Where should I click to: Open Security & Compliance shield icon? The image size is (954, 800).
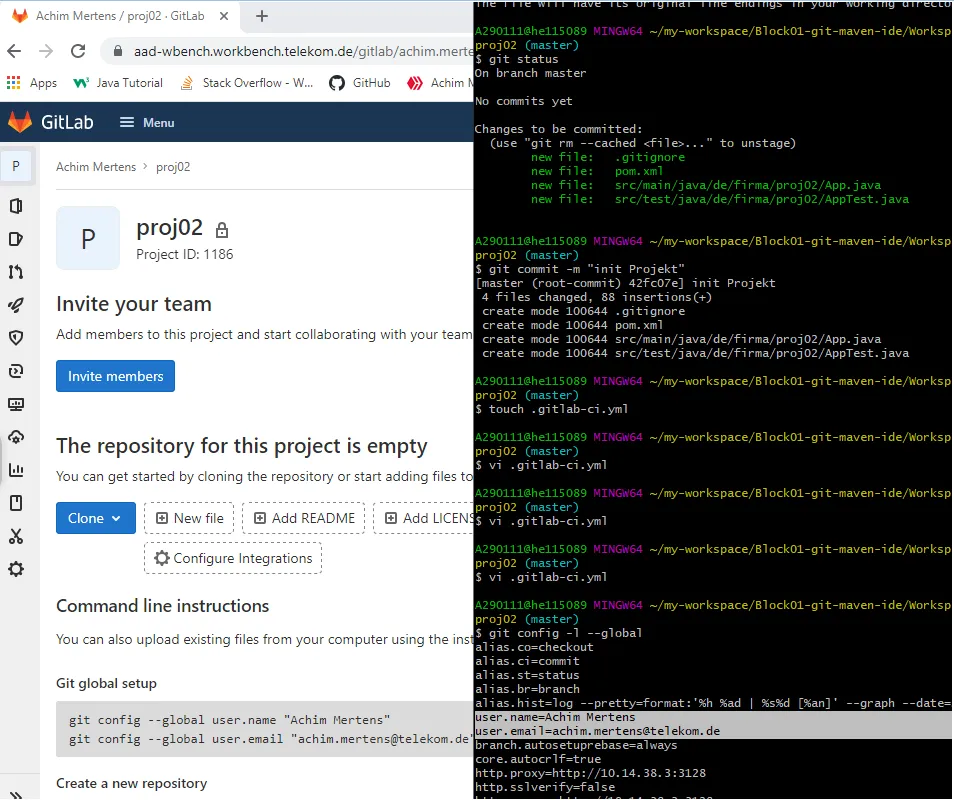coord(16,338)
